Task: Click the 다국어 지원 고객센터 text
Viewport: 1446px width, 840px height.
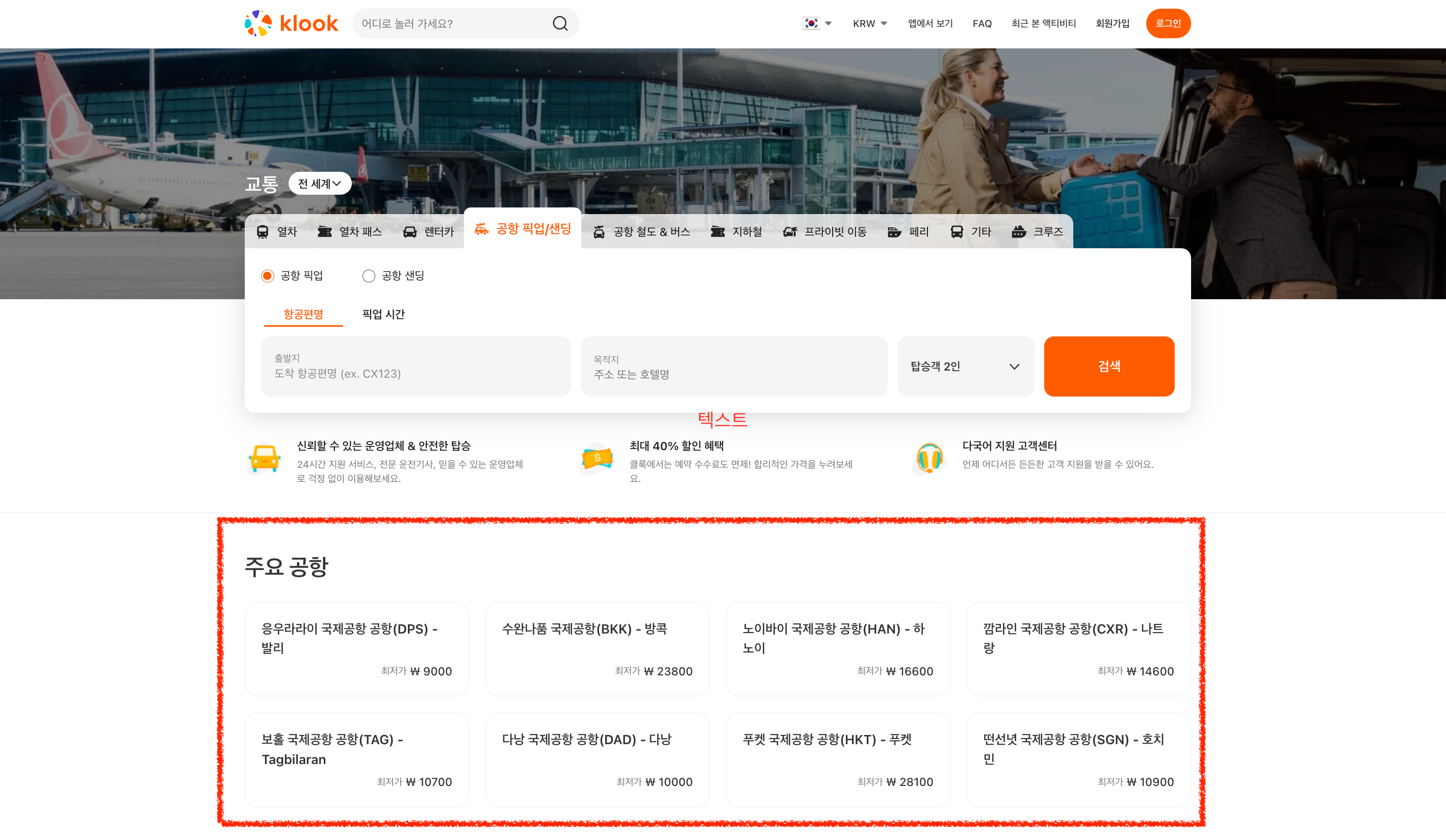Action: tap(1010, 446)
